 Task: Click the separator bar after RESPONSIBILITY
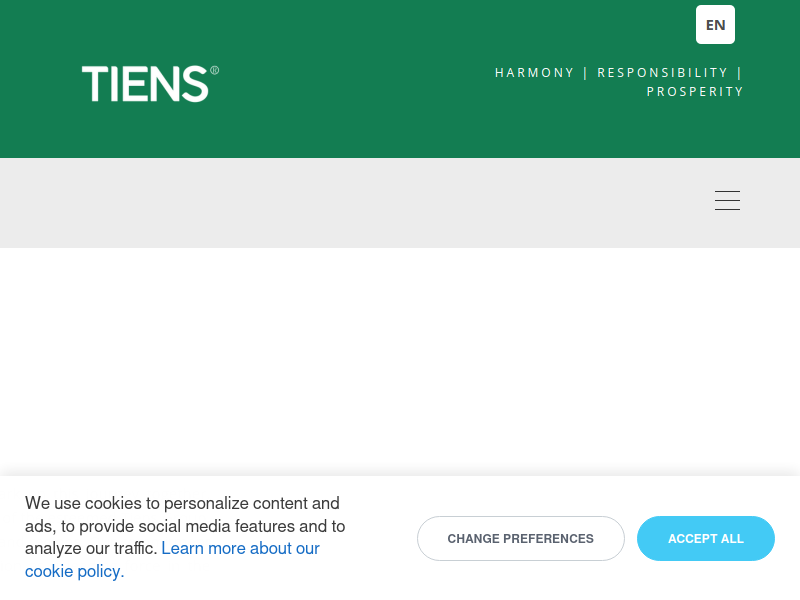[x=739, y=72]
